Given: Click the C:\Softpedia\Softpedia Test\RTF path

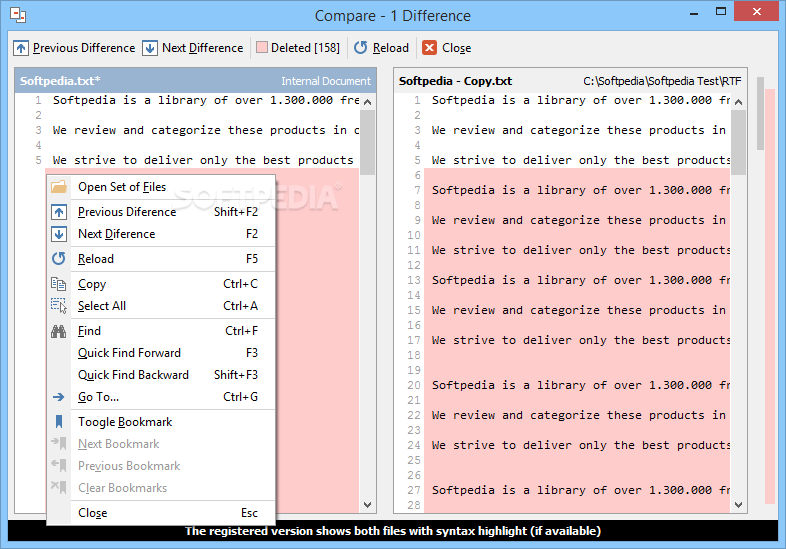Looking at the screenshot, I should point(662,81).
